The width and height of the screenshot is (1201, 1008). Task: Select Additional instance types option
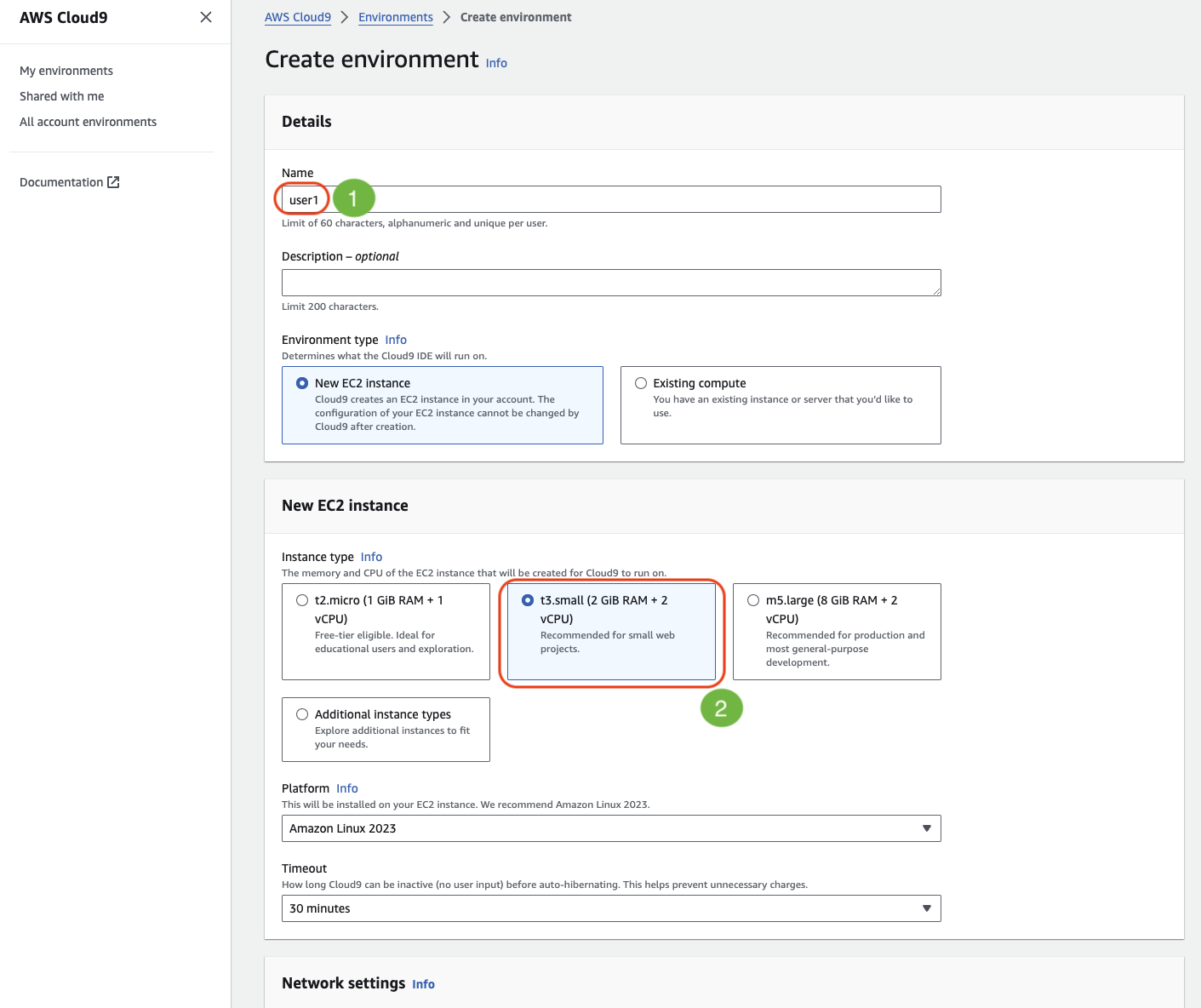point(302,714)
